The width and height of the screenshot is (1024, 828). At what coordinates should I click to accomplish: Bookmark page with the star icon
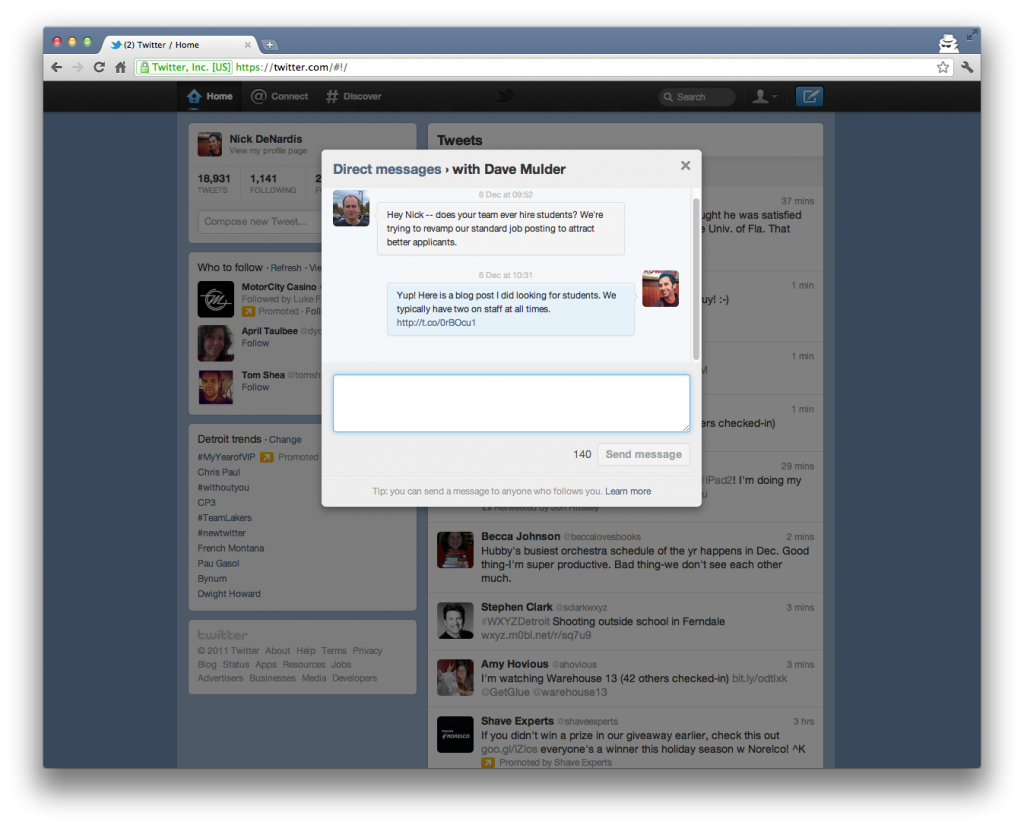[x=942, y=67]
